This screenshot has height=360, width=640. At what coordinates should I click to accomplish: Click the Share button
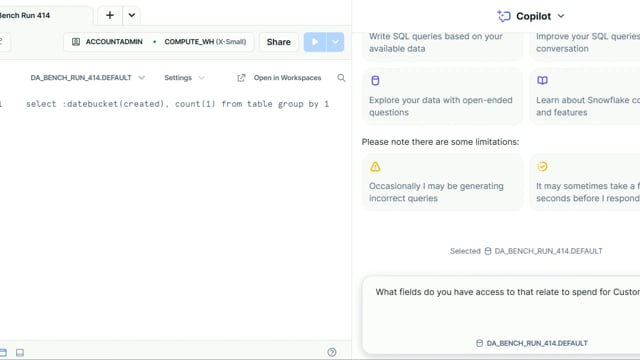[x=278, y=42]
